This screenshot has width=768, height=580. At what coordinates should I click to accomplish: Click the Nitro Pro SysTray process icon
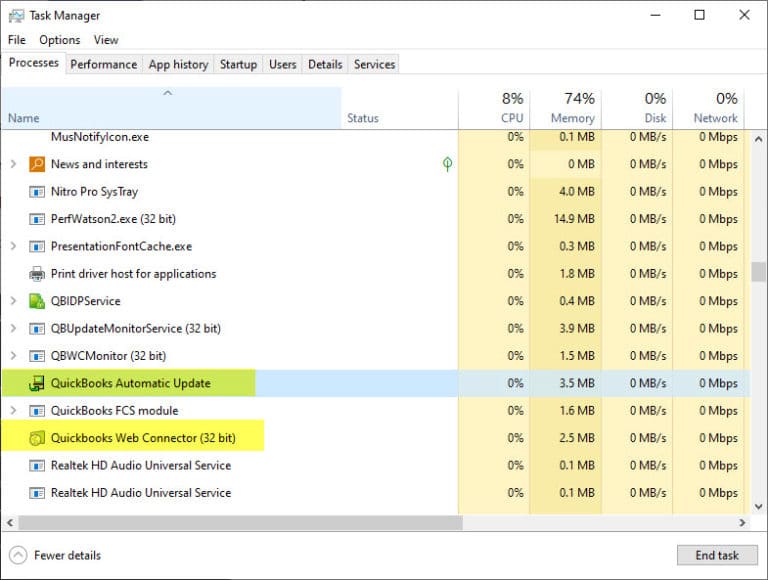pyautogui.click(x=37, y=192)
